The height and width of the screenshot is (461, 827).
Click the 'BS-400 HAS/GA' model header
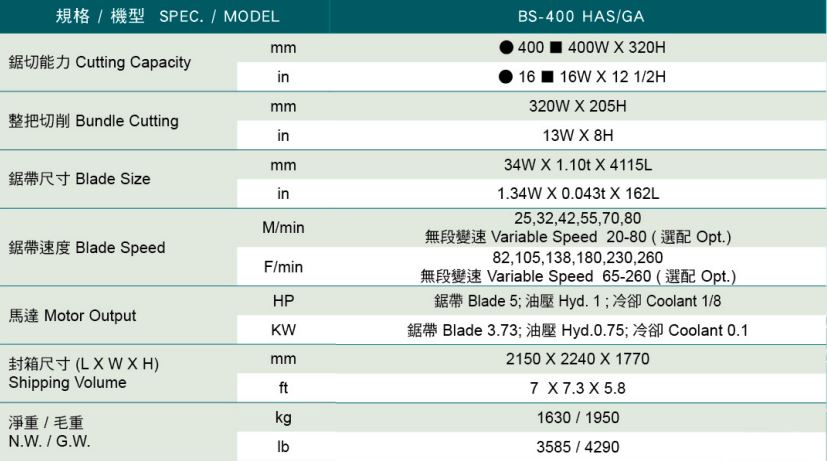pyautogui.click(x=581, y=16)
